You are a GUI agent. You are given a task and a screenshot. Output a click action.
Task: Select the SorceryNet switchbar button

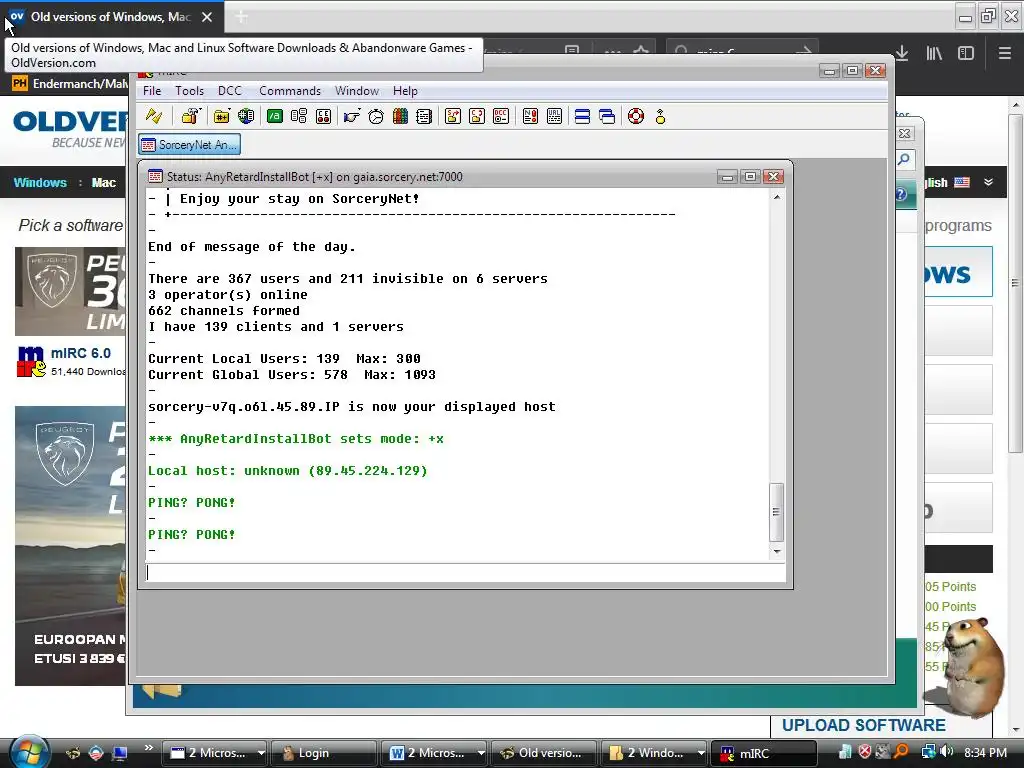coord(189,144)
